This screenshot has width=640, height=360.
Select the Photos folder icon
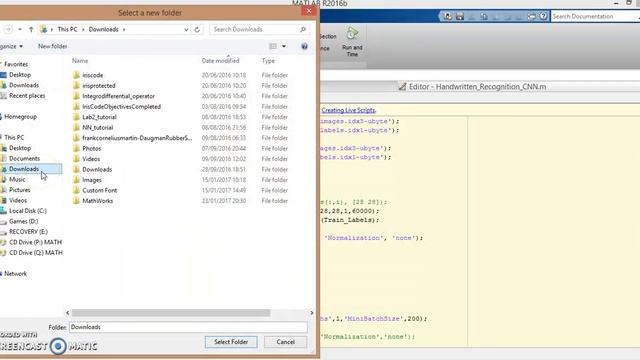pyautogui.click(x=76, y=149)
